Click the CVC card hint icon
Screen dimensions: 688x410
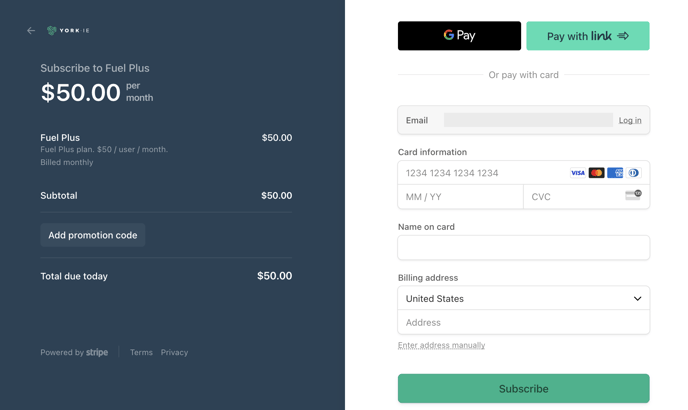click(633, 195)
